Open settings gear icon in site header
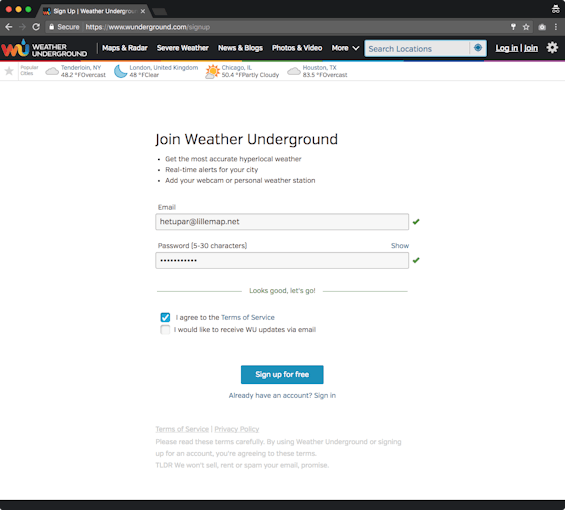Screen dimensions: 565x510 pos(552,48)
